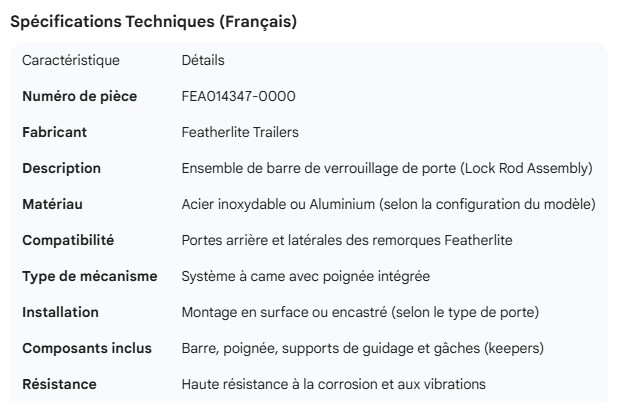Click the Lock Rod Assembly description text
Screen dimensions: 618x406
387,168
